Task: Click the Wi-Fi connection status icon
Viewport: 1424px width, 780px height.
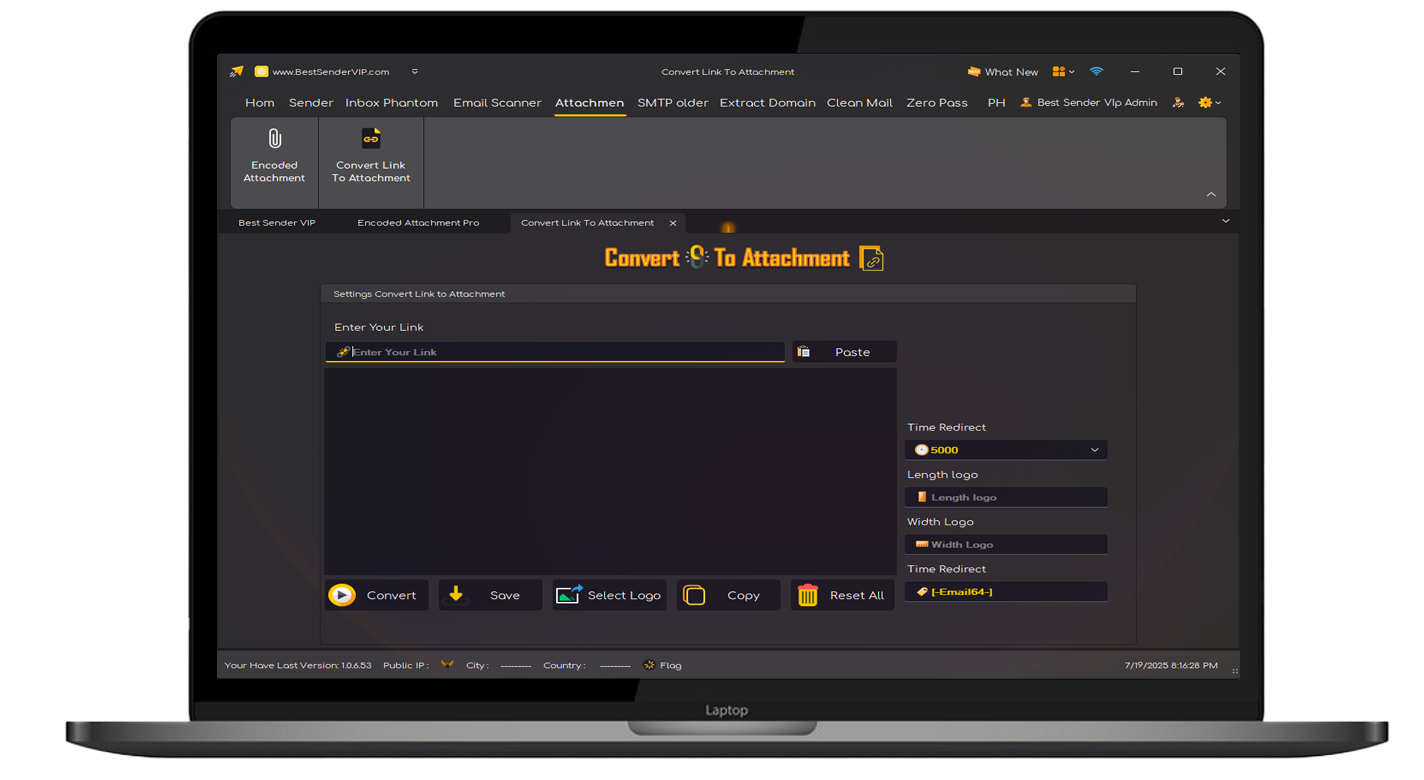Action: click(1096, 72)
